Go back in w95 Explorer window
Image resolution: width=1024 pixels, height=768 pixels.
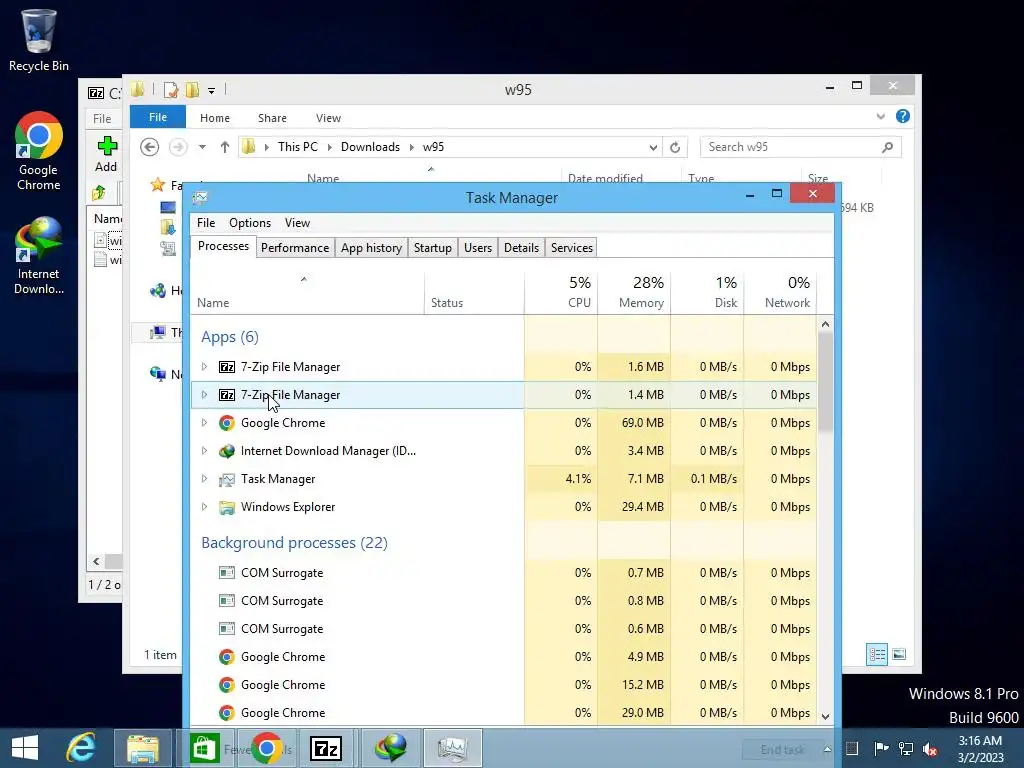pos(150,147)
